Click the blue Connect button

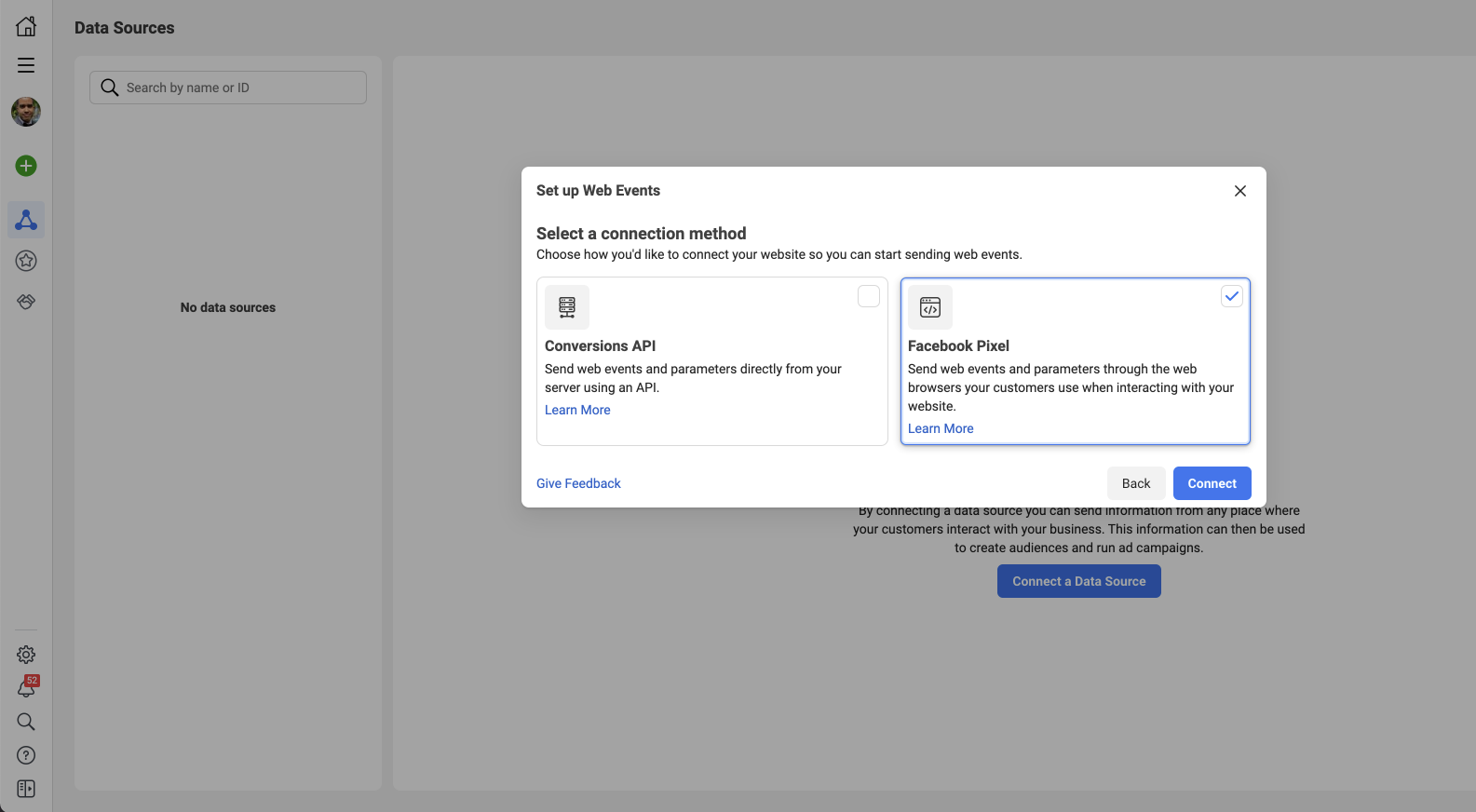1212,483
